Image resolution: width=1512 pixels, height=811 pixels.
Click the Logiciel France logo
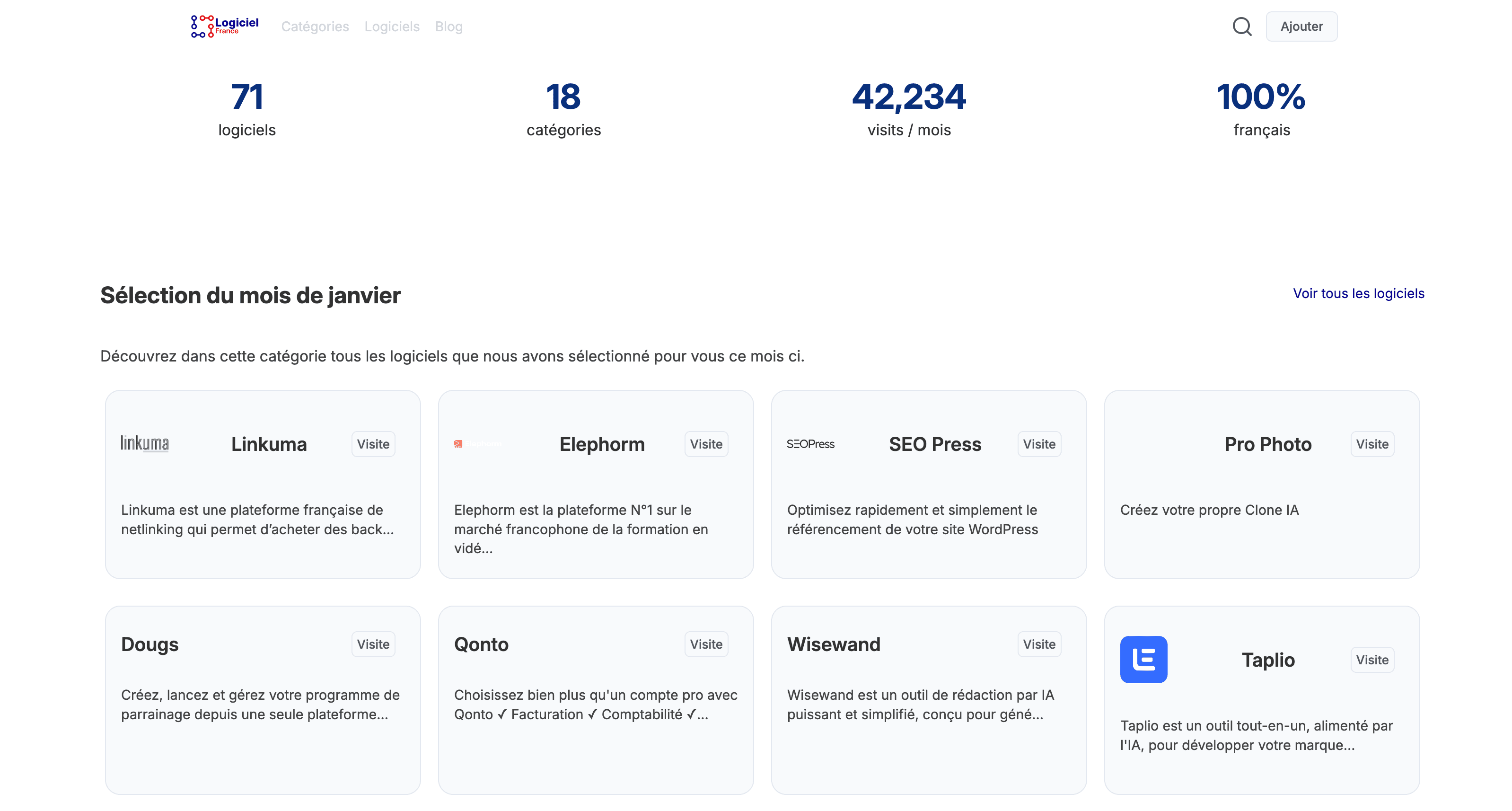pyautogui.click(x=225, y=26)
